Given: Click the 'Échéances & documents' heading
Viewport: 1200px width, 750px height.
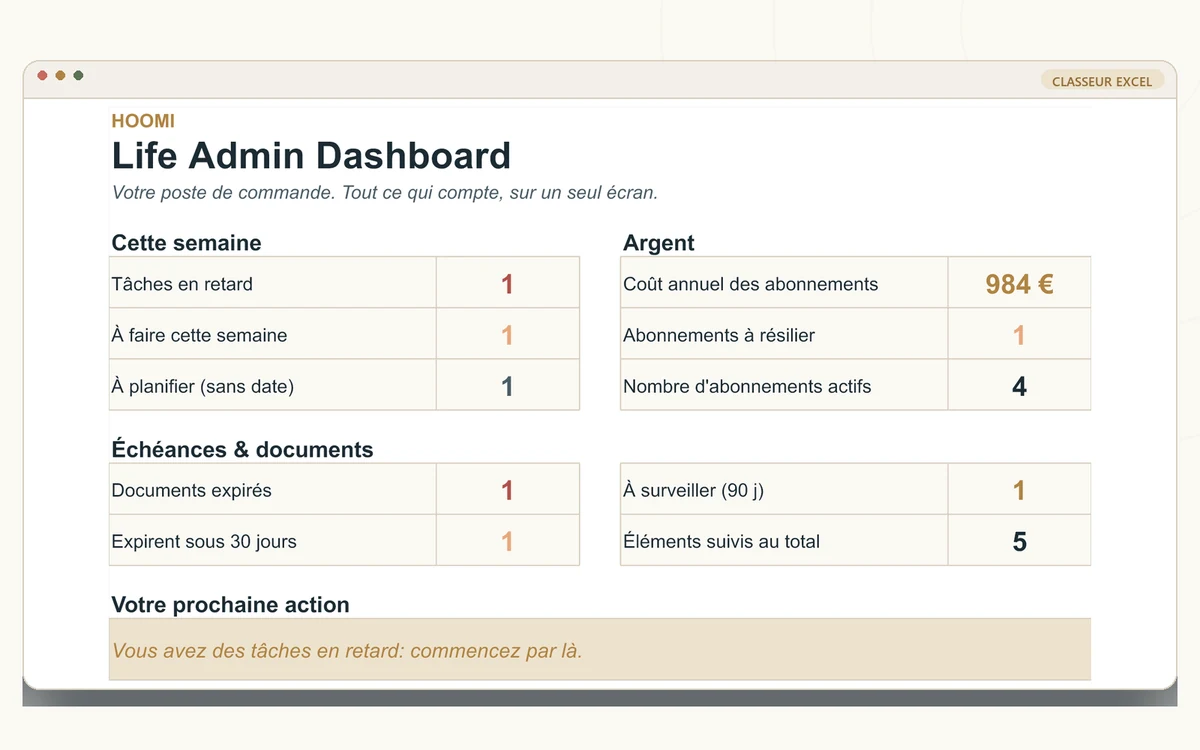Looking at the screenshot, I should [x=242, y=450].
